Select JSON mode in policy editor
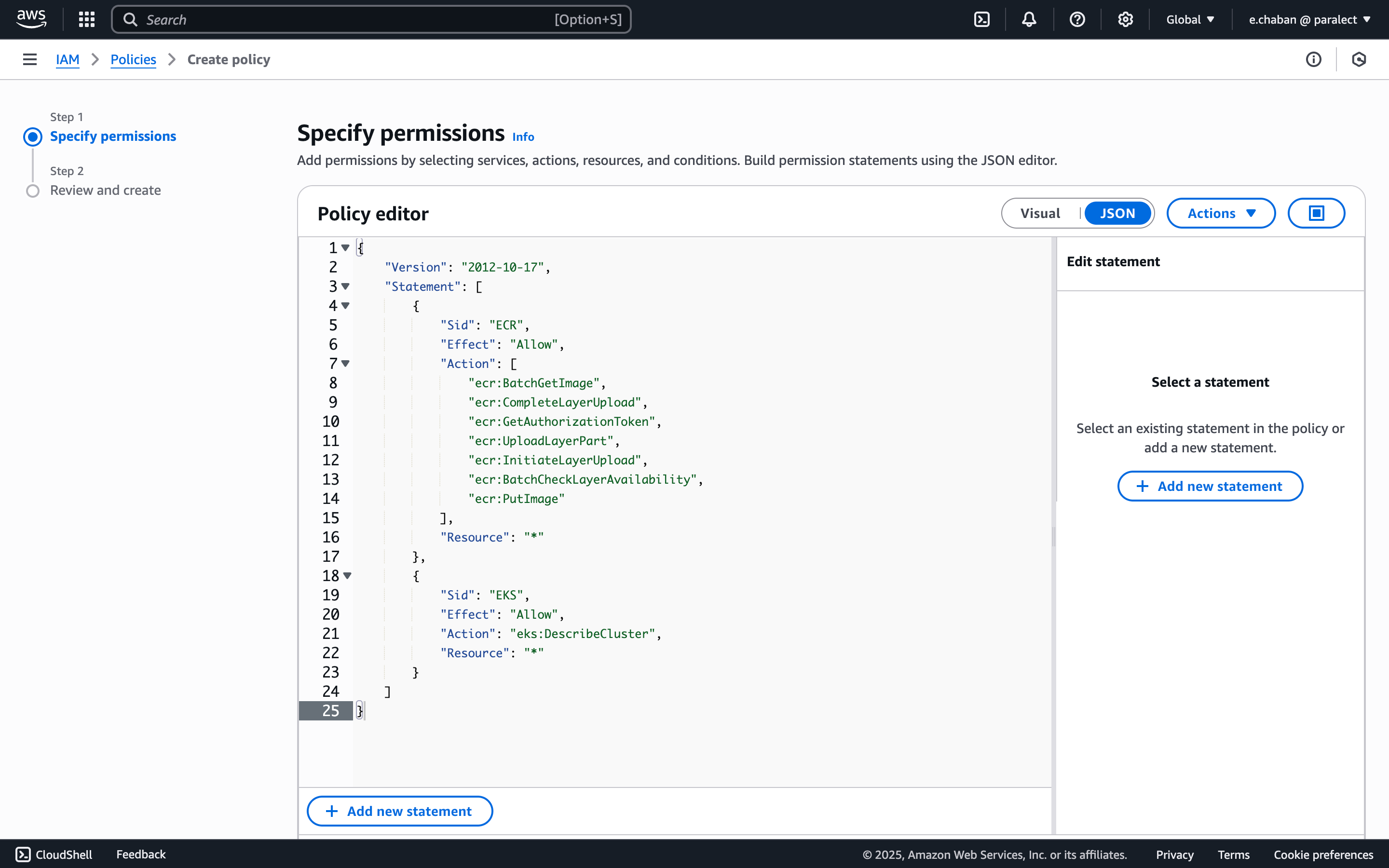Viewport: 1389px width, 868px height. [1117, 213]
